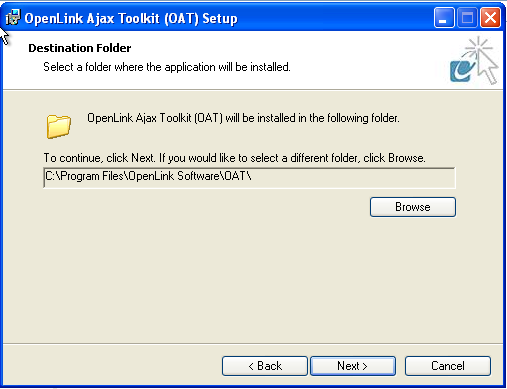Screen dimensions: 507x389
Task: Click the yellow folder icon
Action: (59, 126)
